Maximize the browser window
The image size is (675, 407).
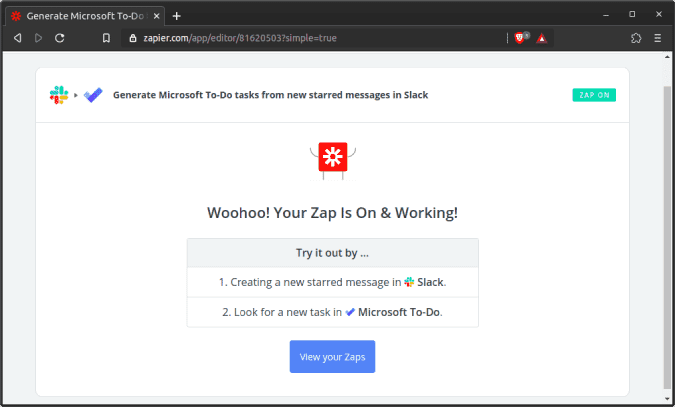[632, 14]
